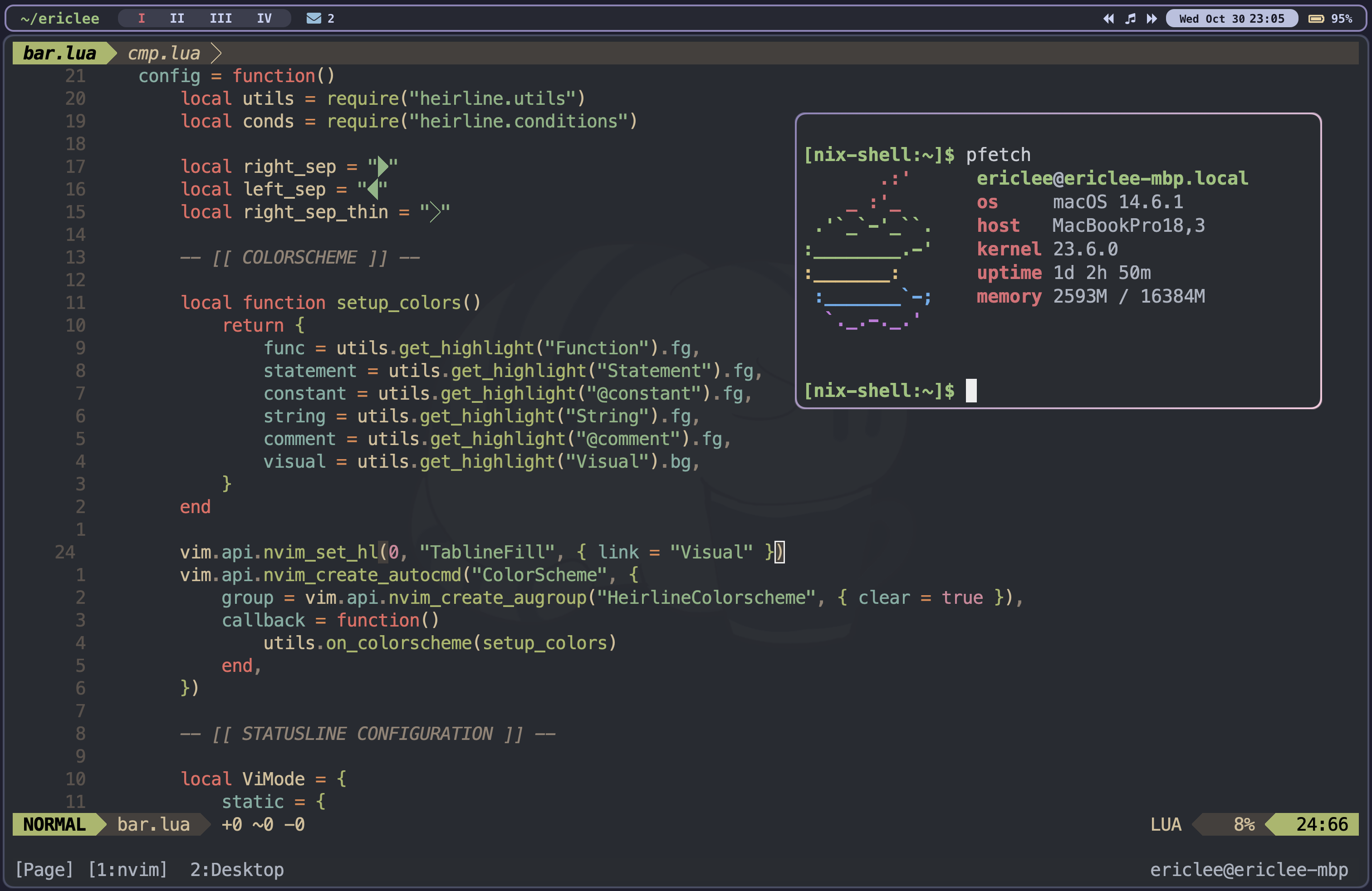This screenshot has width=1372, height=891.
Task: Click the NORMAL mode indicator in statusline
Action: pyautogui.click(x=54, y=824)
